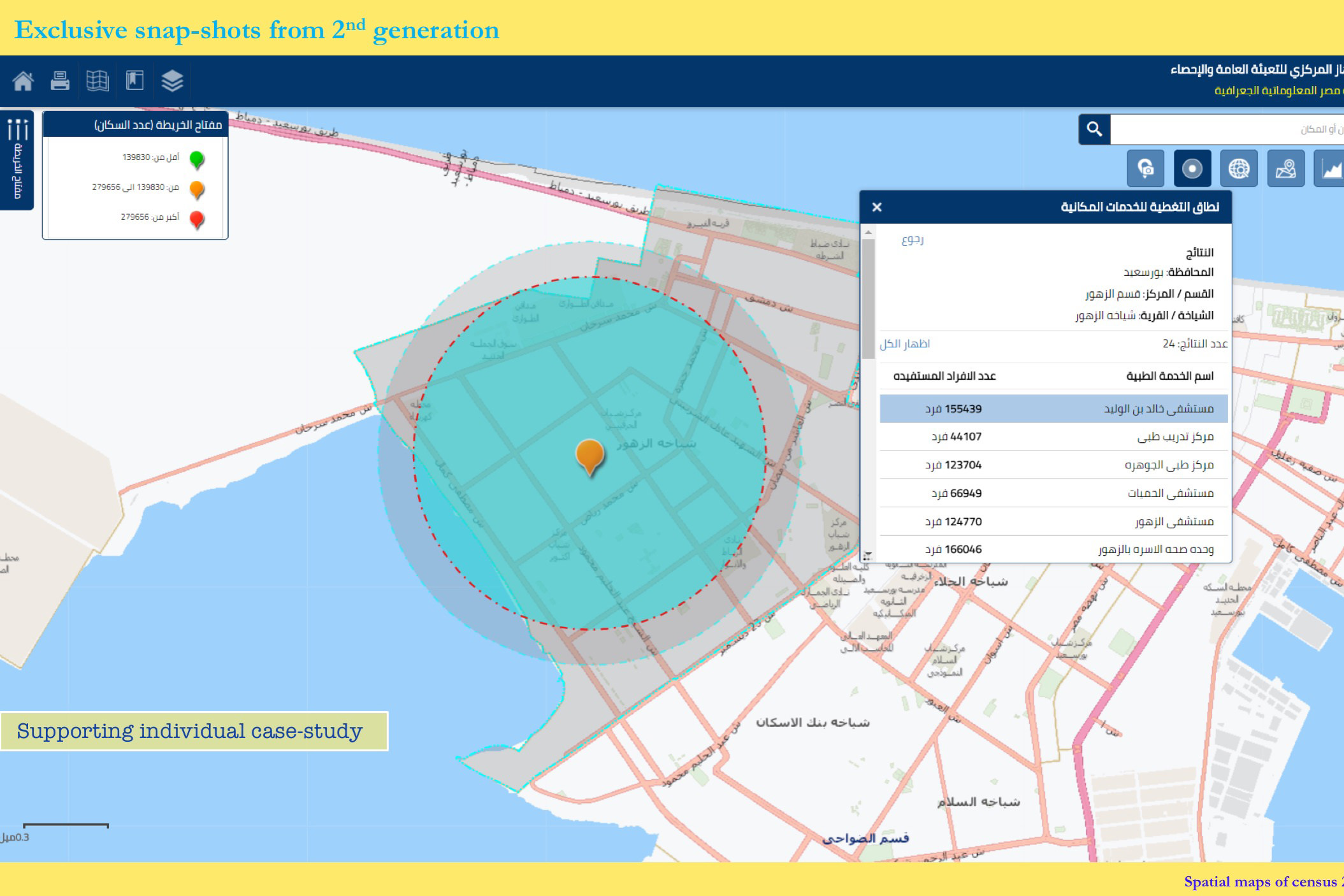Toggle the active buffer coverage circle tool
This screenshot has width=1344, height=896.
click(1192, 169)
